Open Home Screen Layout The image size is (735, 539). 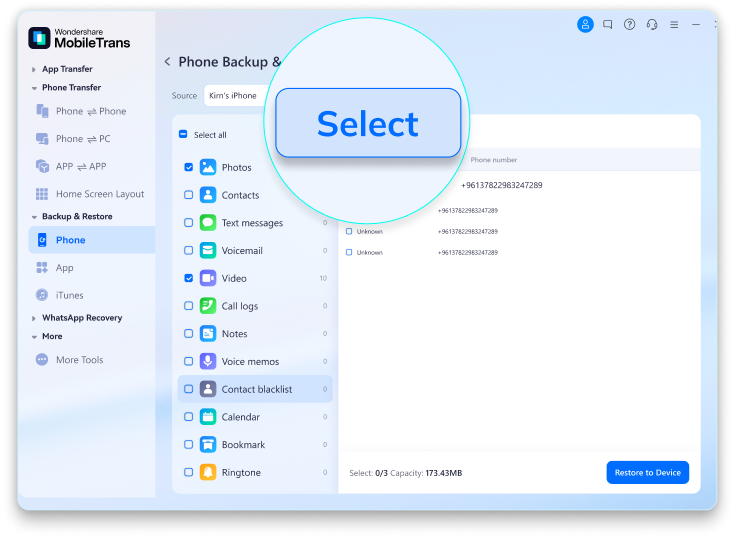tap(90, 194)
